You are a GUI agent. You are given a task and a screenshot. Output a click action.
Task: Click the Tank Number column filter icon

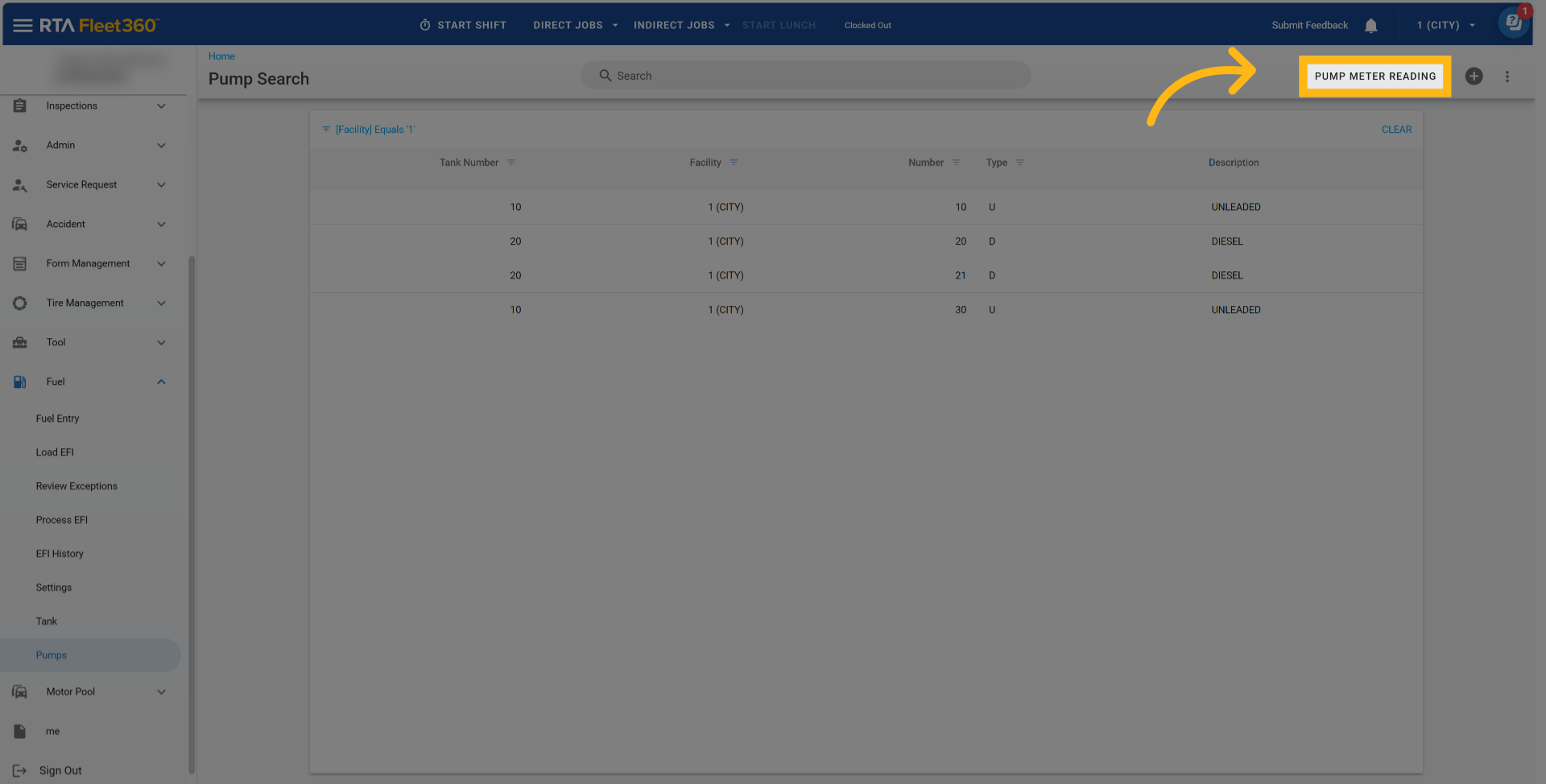click(511, 163)
